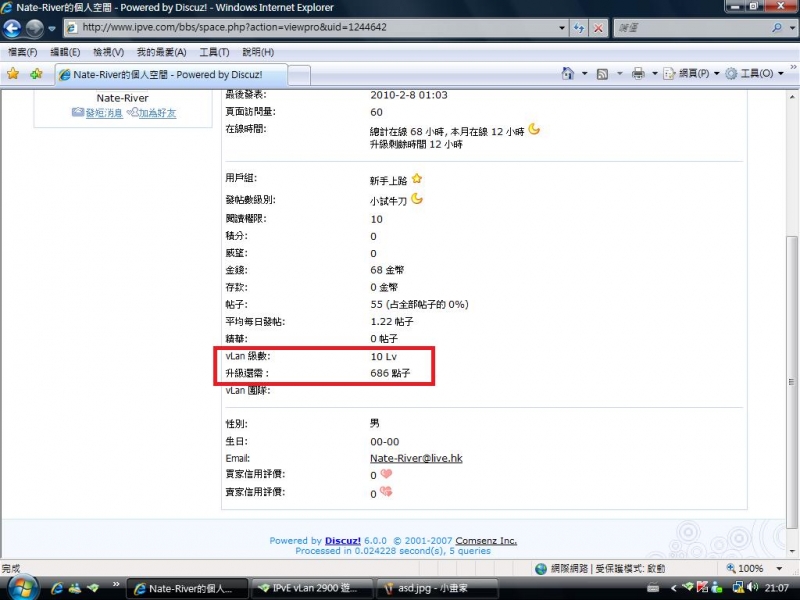Print the page with the printer icon

(638, 74)
